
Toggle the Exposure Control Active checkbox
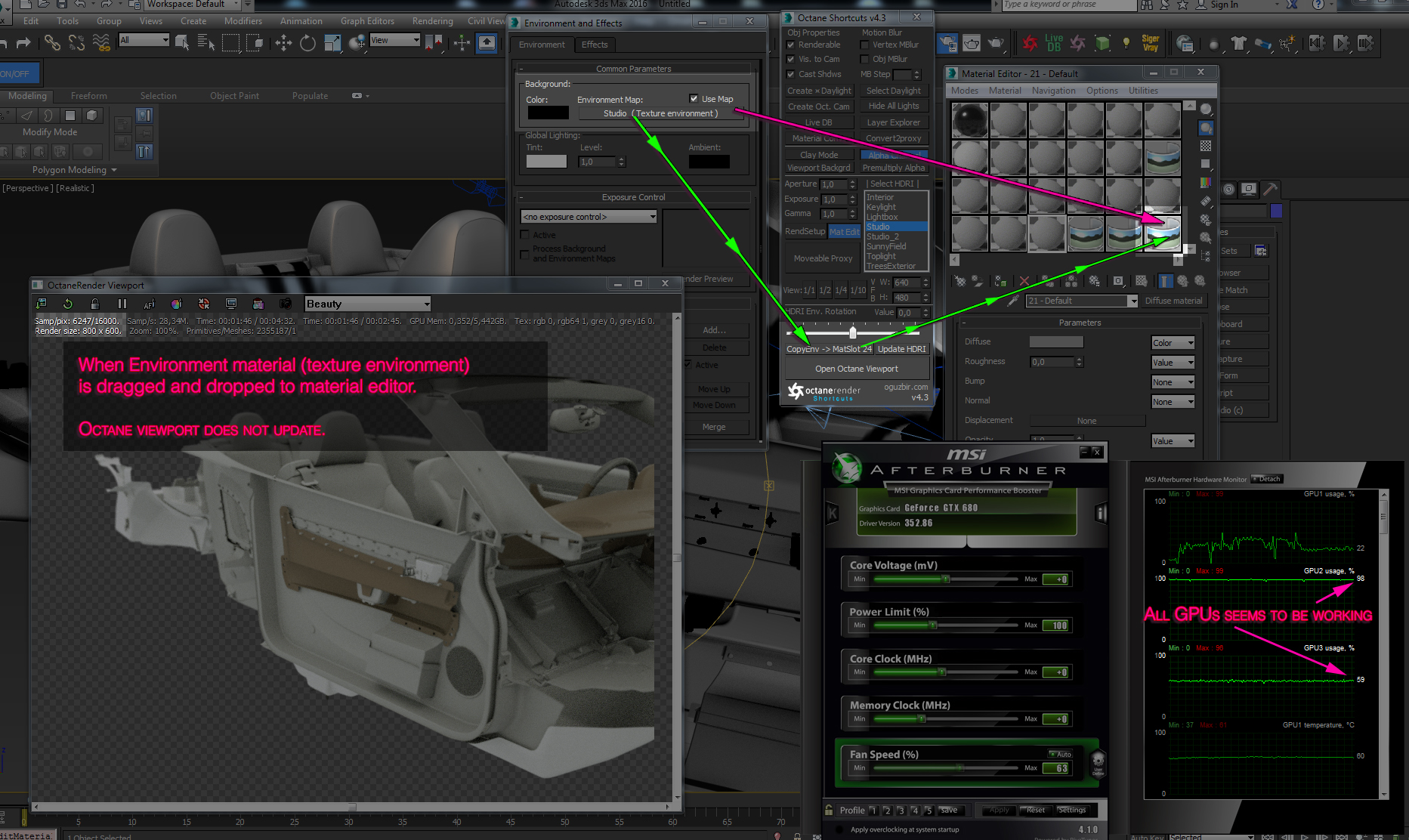point(525,235)
